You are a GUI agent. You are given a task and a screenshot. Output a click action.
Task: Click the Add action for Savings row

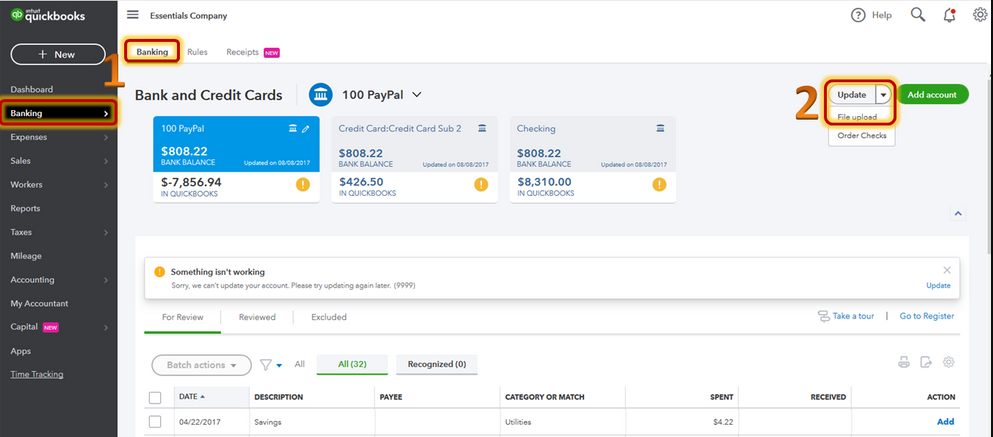point(946,422)
